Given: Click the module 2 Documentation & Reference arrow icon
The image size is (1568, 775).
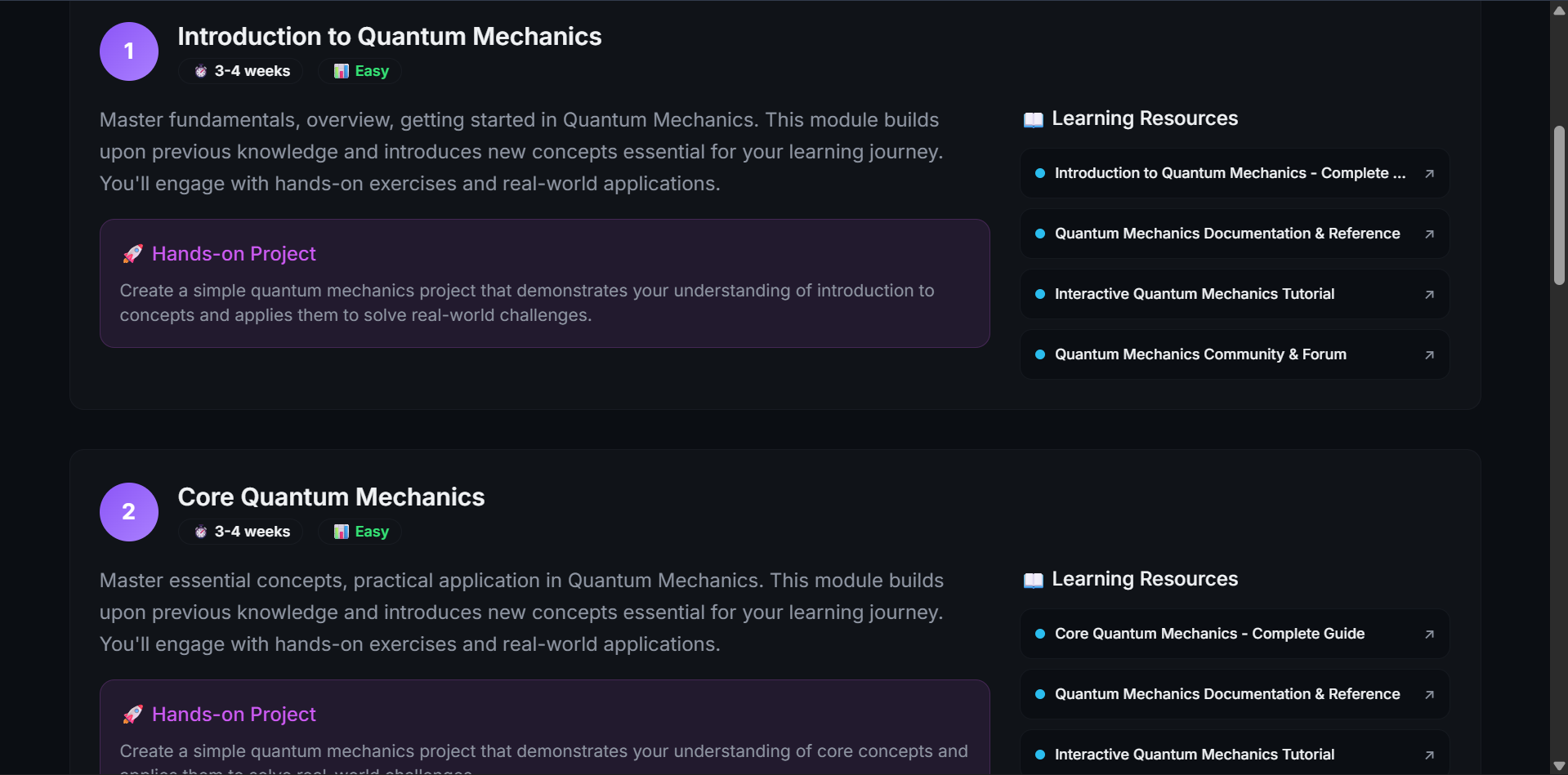Looking at the screenshot, I should coord(1429,695).
